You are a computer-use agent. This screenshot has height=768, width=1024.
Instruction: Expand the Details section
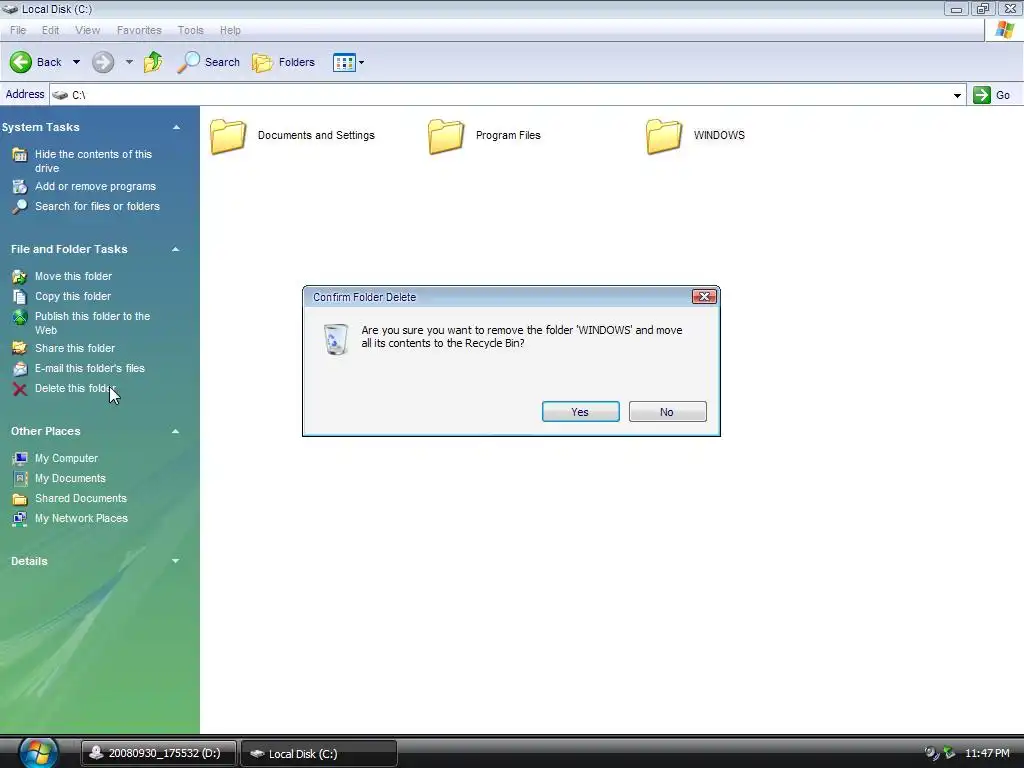176,561
